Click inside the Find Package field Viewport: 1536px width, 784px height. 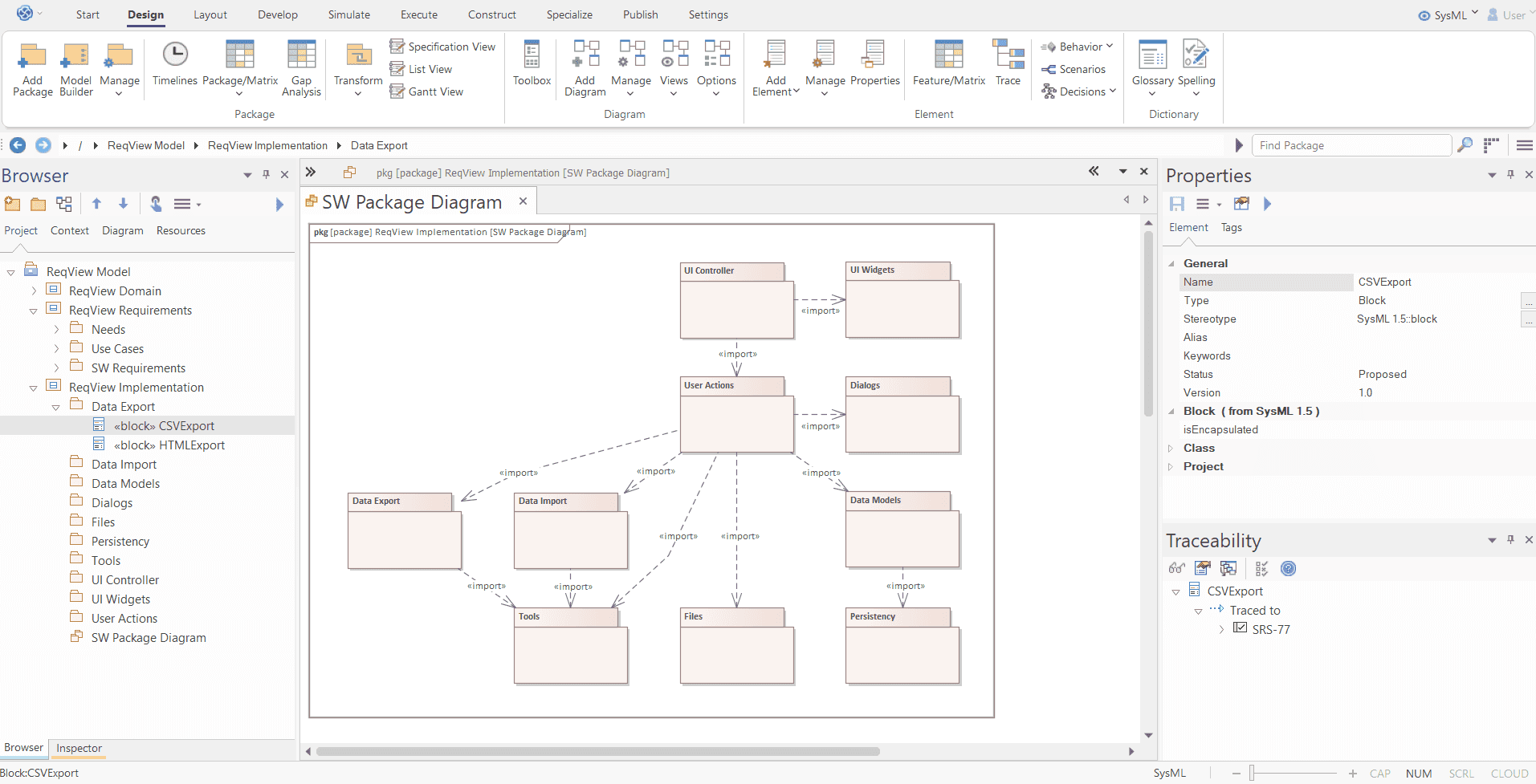click(1351, 145)
